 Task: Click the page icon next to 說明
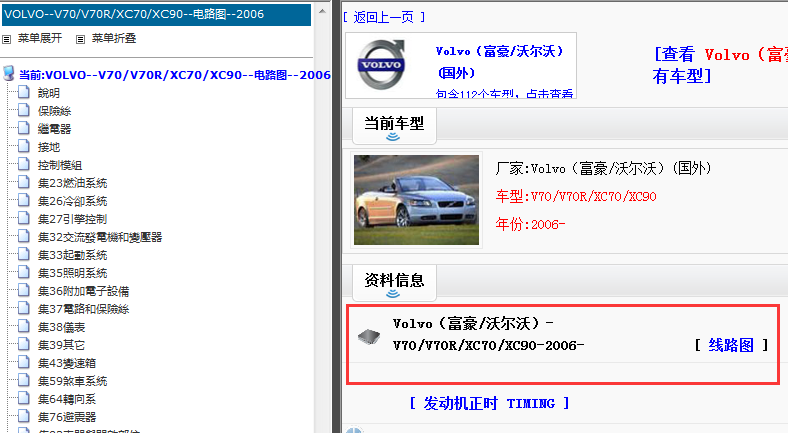click(x=24, y=92)
